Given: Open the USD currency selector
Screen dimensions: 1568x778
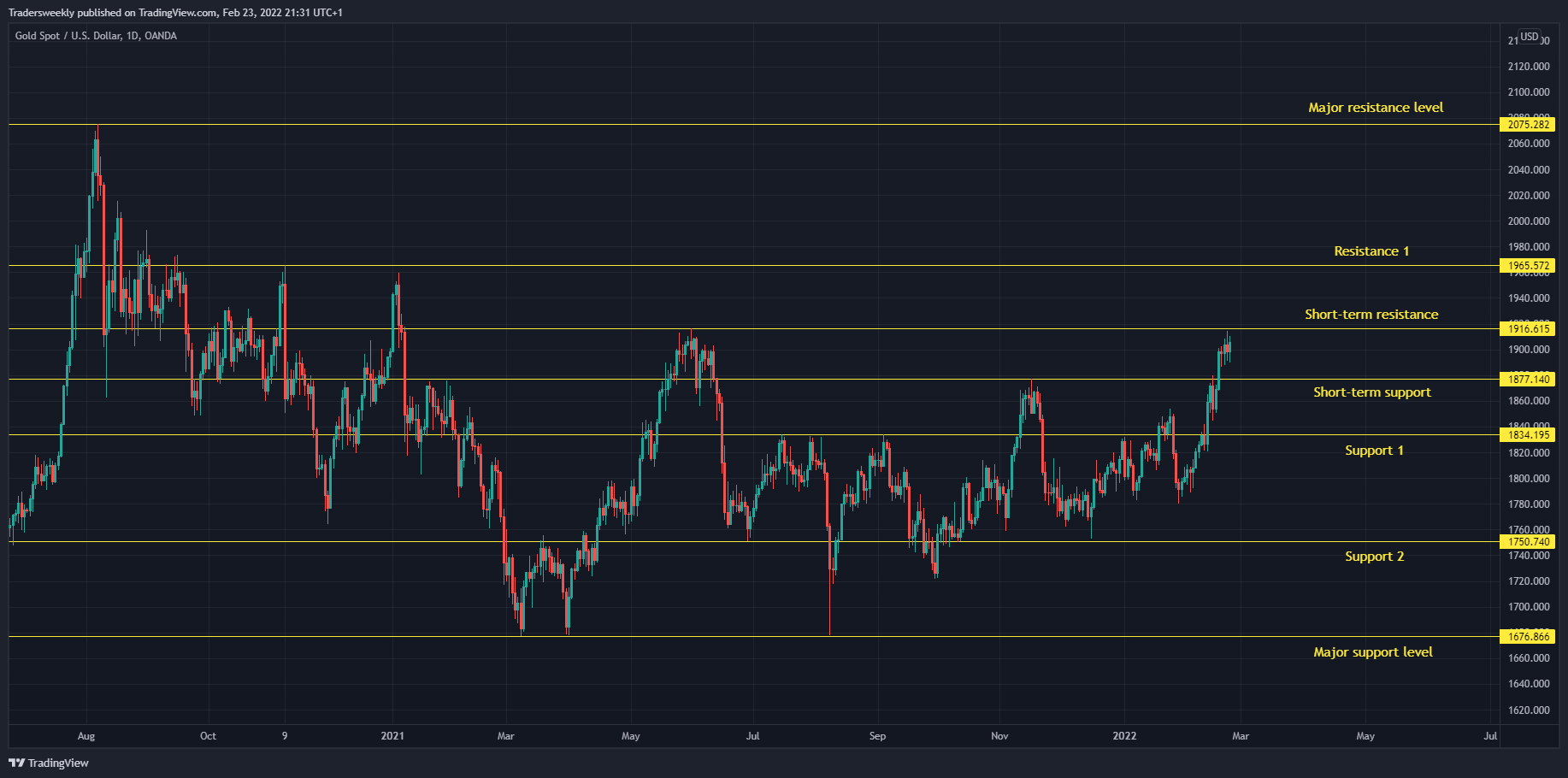Looking at the screenshot, I should [x=1530, y=37].
